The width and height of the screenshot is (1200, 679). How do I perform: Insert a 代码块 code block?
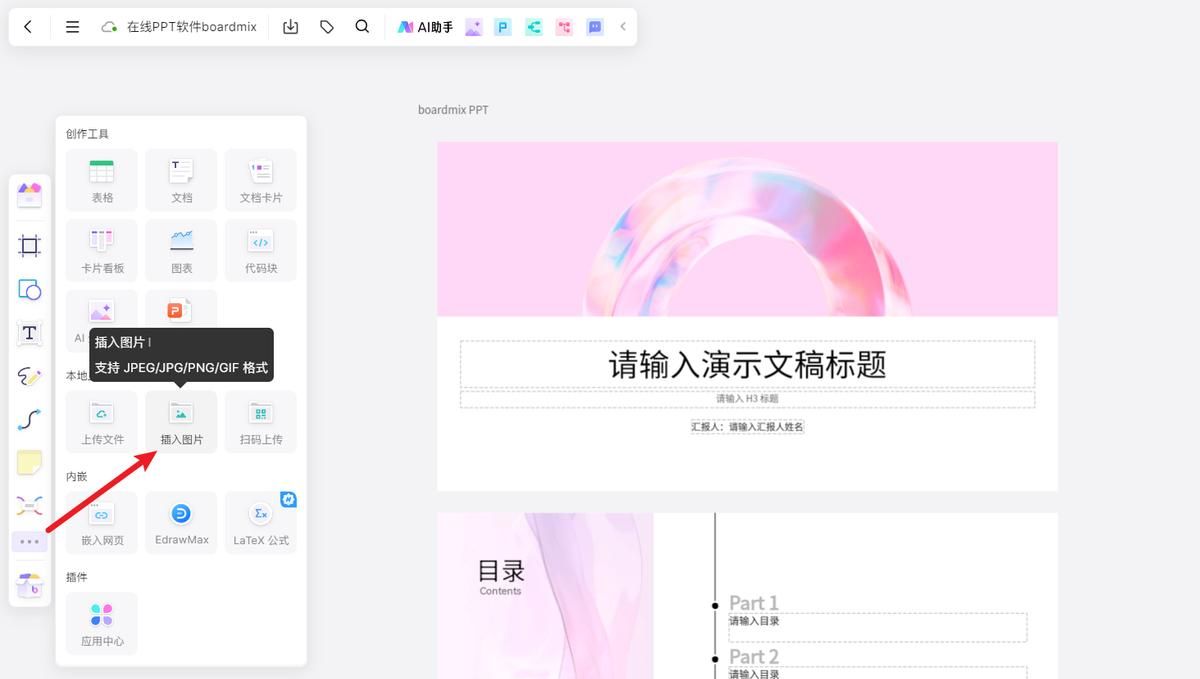261,250
